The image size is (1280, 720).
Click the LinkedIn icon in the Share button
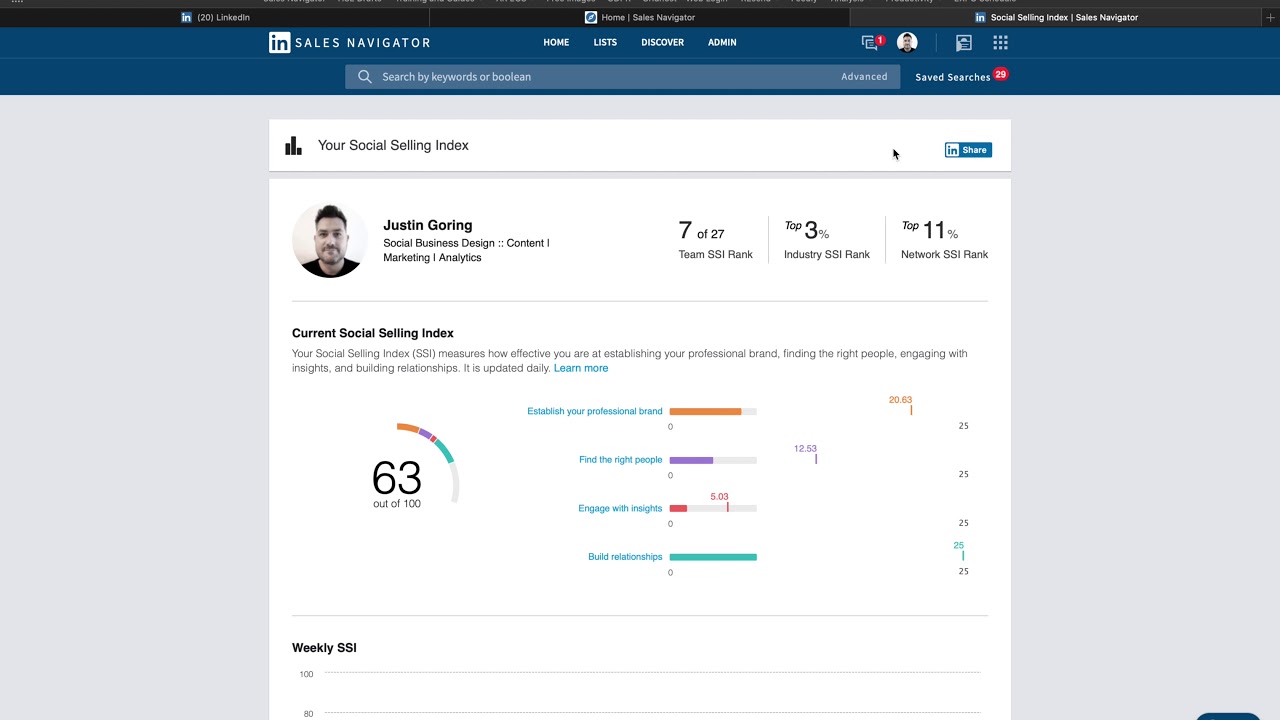[952, 150]
